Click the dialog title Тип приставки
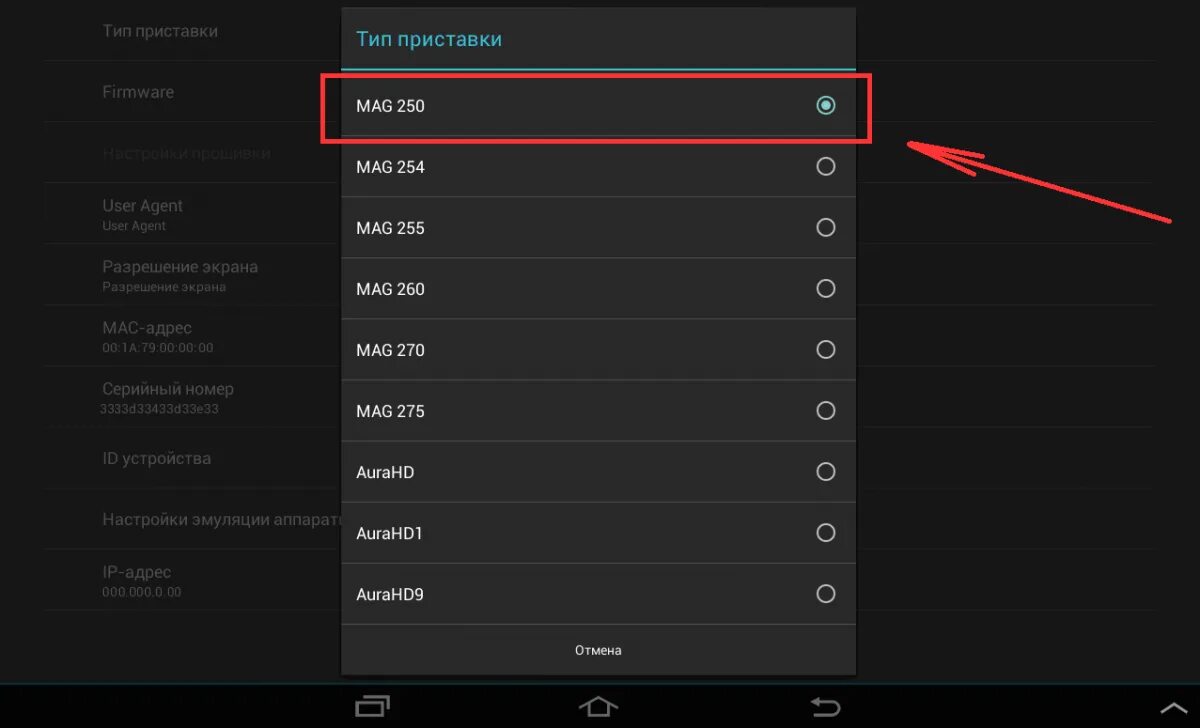 (x=429, y=40)
